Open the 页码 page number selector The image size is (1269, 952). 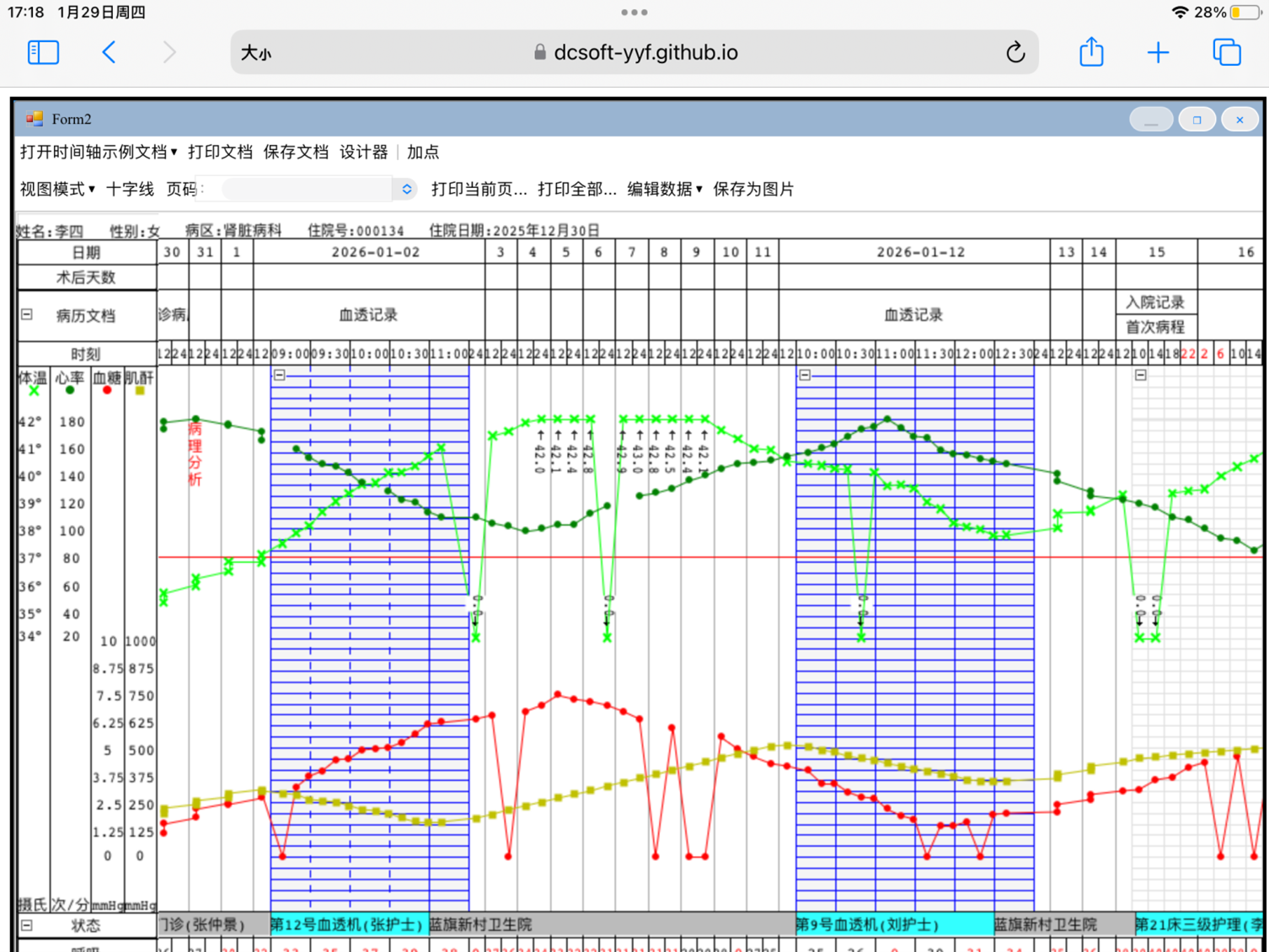[318, 190]
